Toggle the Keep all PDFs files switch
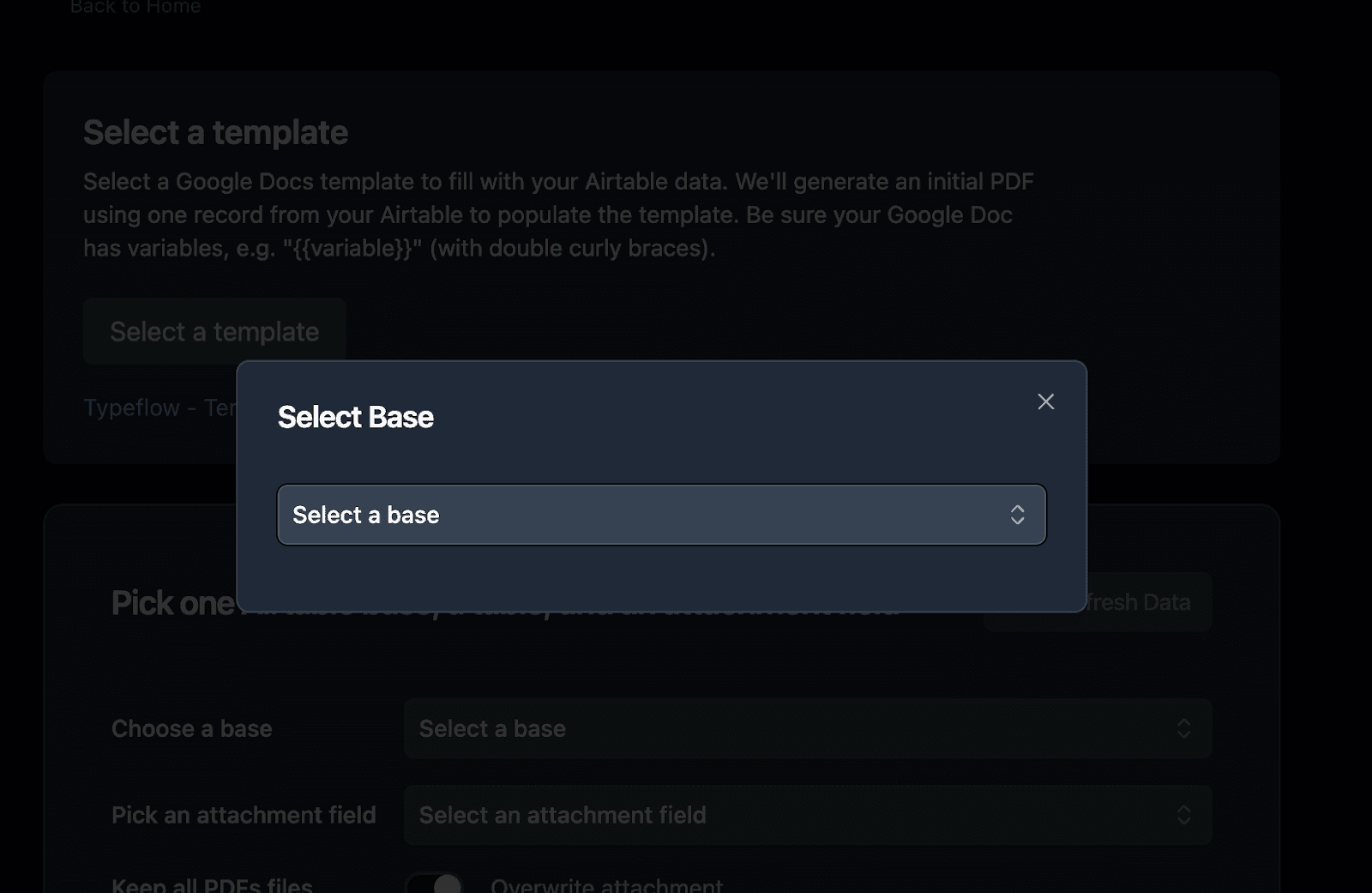 tap(436, 884)
